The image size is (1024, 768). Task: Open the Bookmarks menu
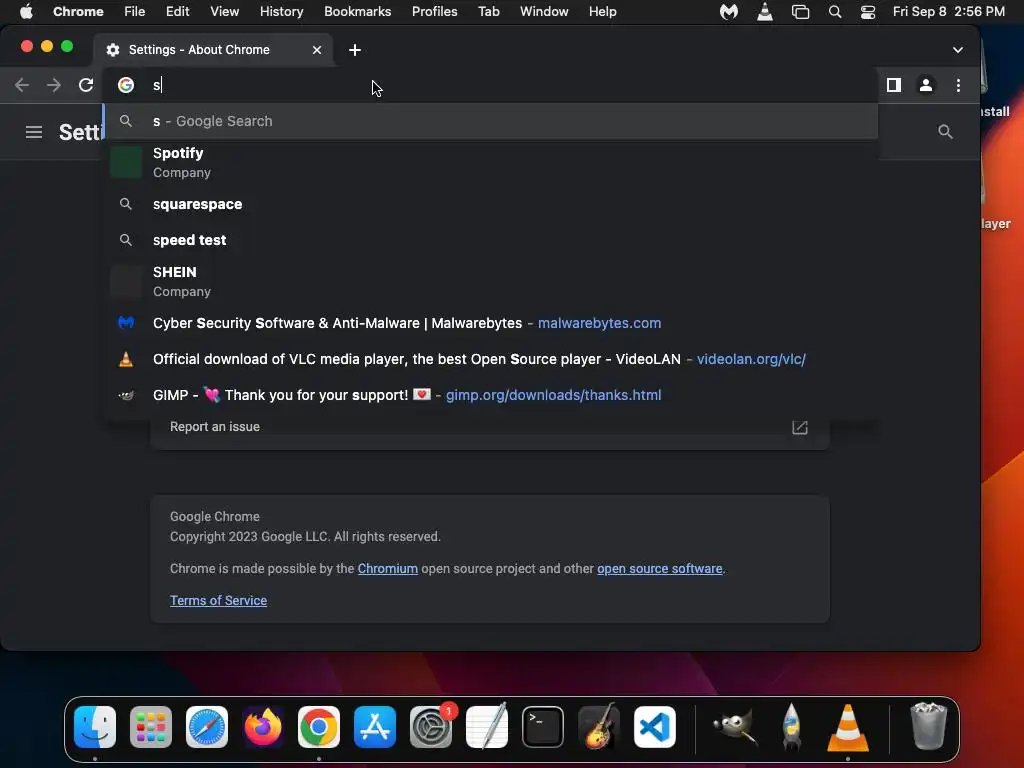[x=357, y=11]
